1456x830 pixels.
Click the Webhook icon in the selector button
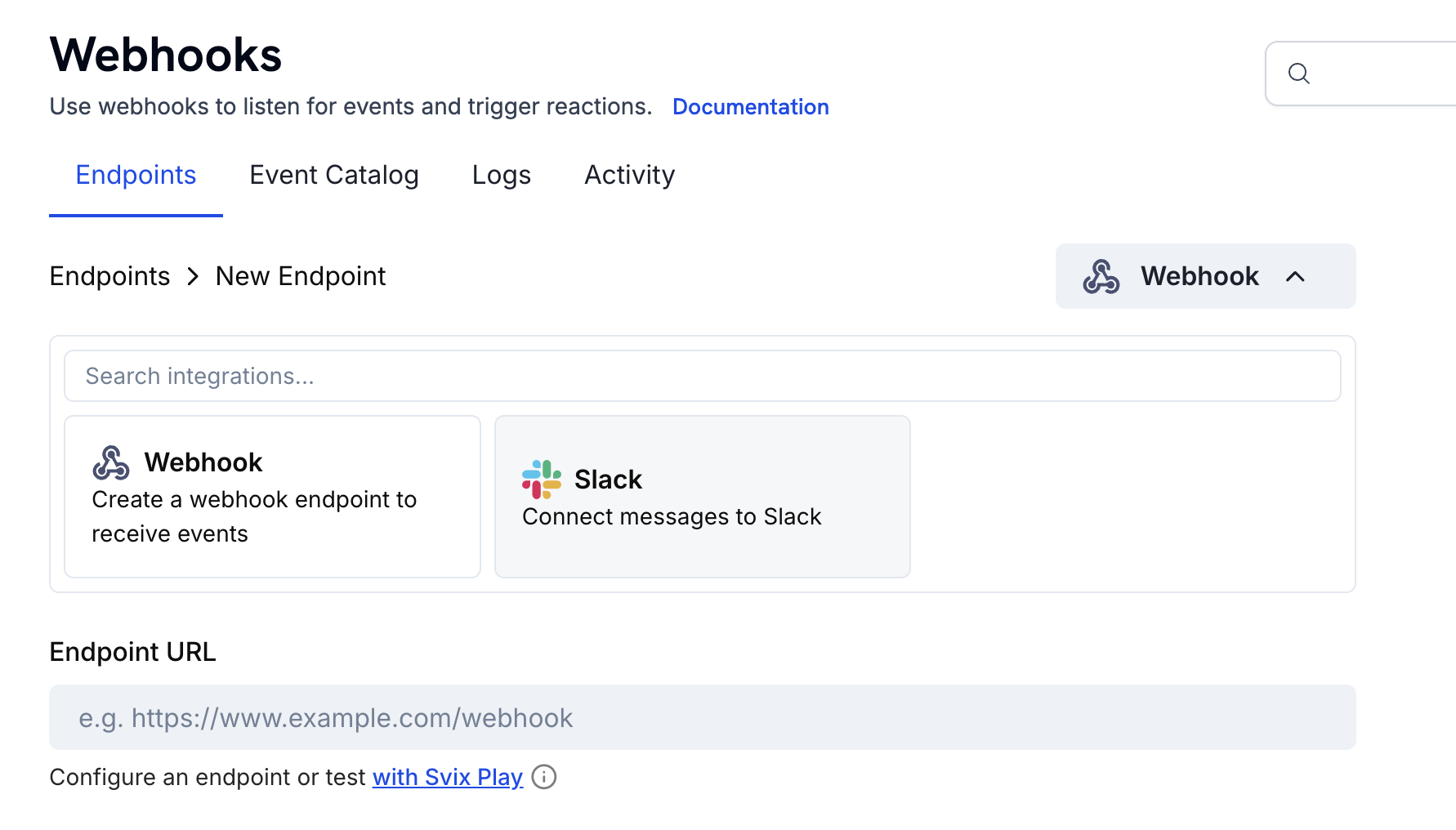(x=1102, y=276)
